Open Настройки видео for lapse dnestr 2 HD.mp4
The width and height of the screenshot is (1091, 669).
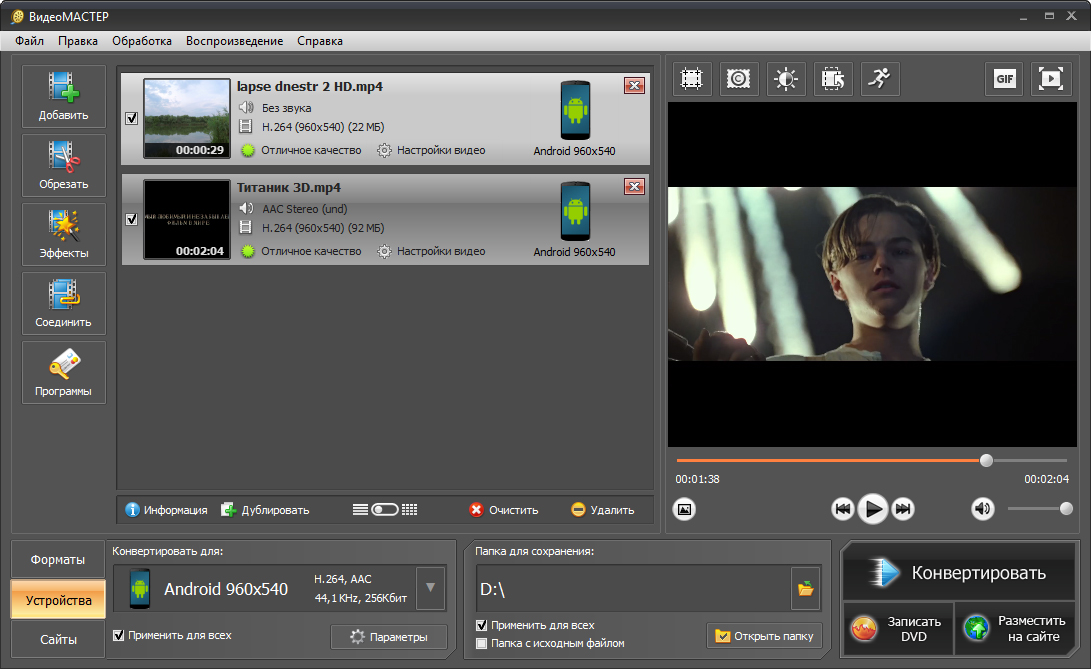point(431,150)
